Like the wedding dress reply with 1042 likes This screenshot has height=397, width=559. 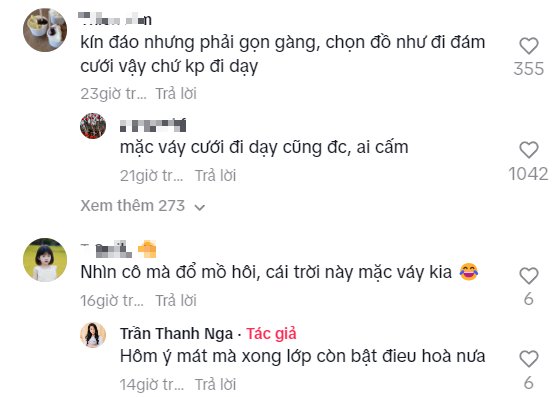pyautogui.click(x=529, y=150)
